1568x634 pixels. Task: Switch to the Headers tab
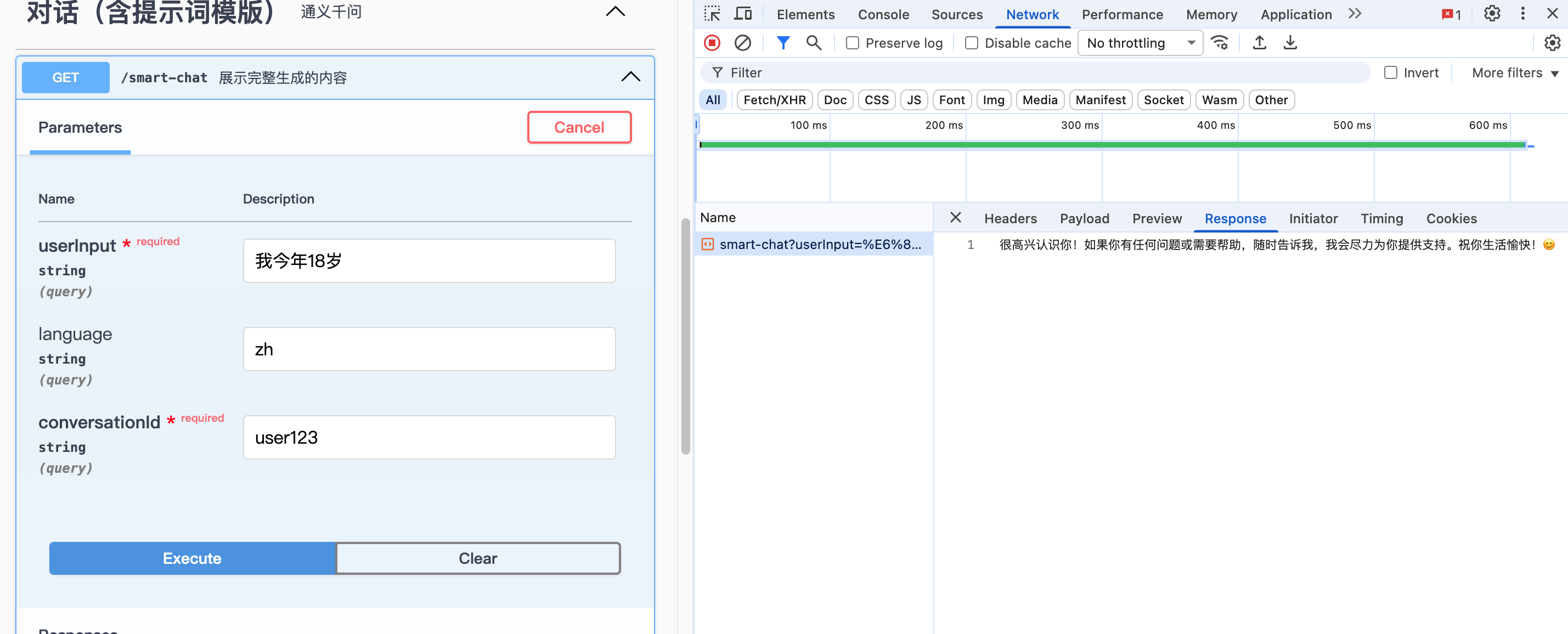(x=1010, y=218)
